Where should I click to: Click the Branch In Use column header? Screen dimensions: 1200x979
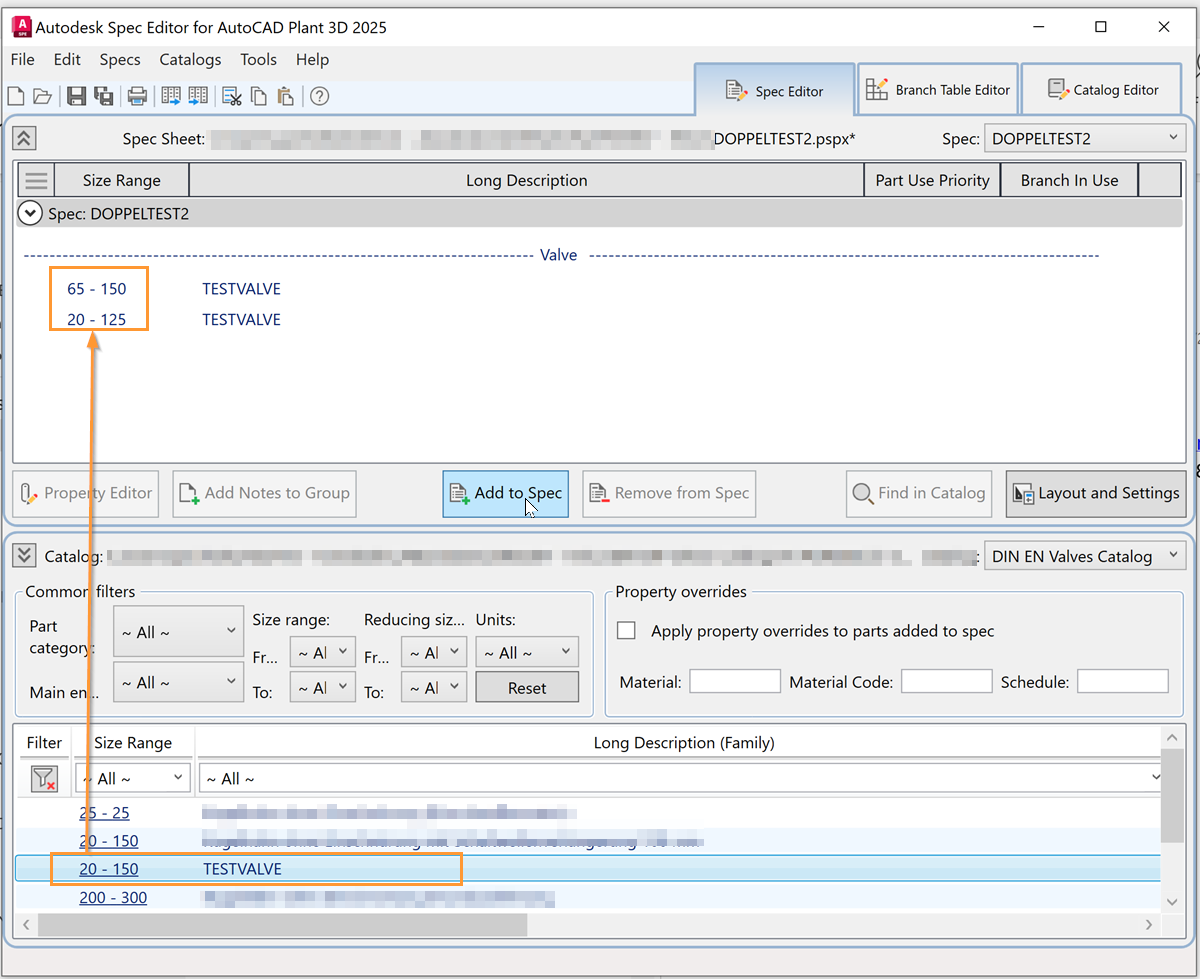(x=1069, y=181)
